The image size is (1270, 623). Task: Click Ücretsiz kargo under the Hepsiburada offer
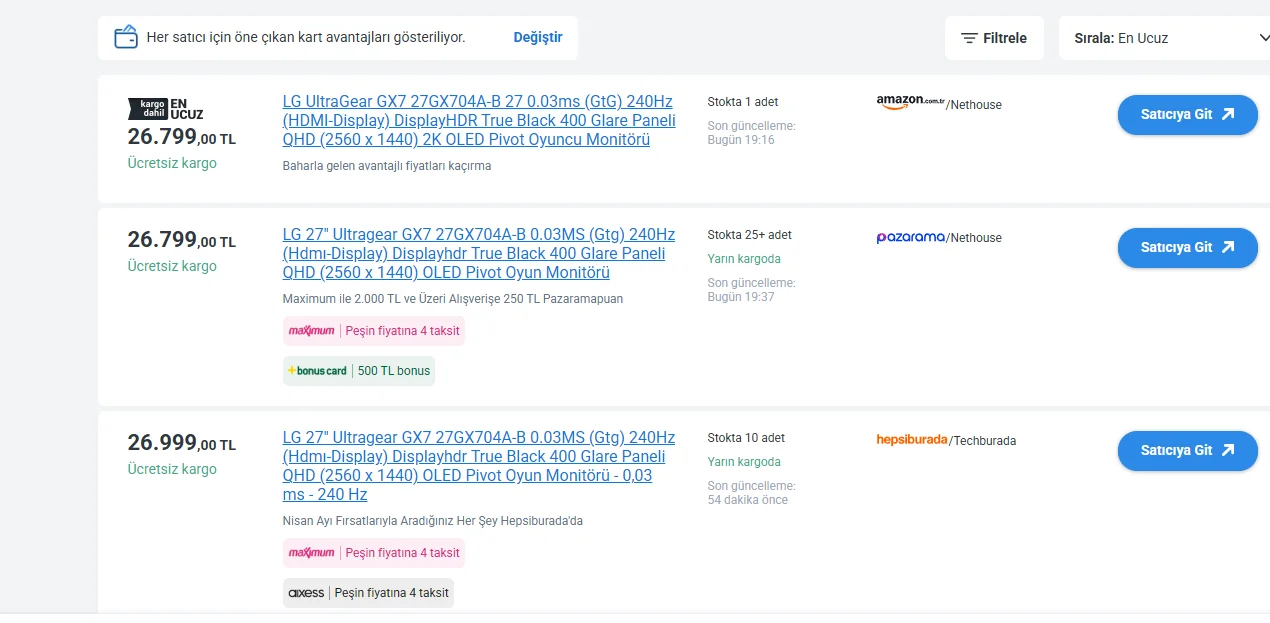point(172,469)
